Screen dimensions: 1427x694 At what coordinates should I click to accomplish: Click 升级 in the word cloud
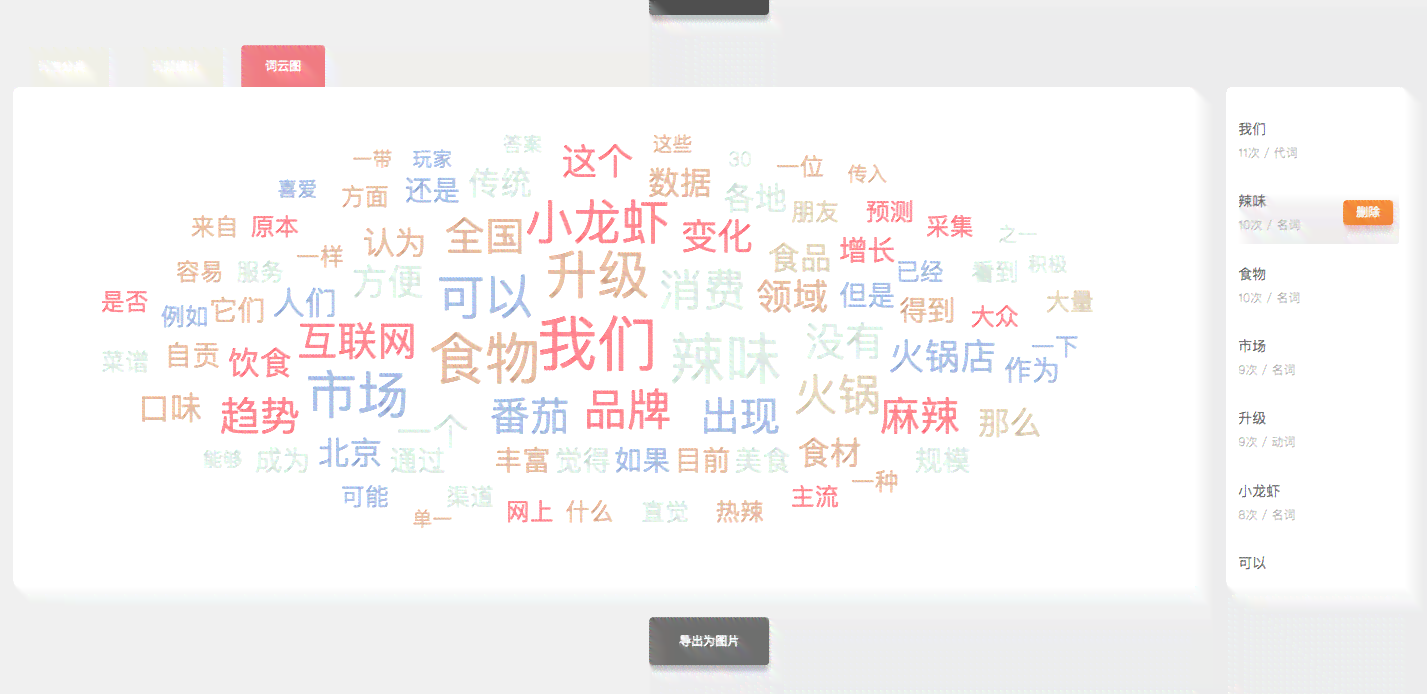[597, 276]
